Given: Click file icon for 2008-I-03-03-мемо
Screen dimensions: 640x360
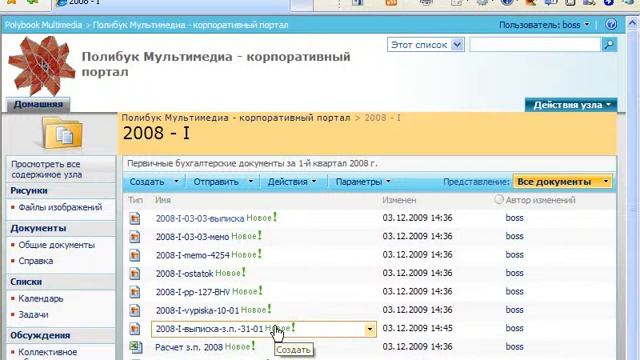Looking at the screenshot, I should tap(135, 237).
